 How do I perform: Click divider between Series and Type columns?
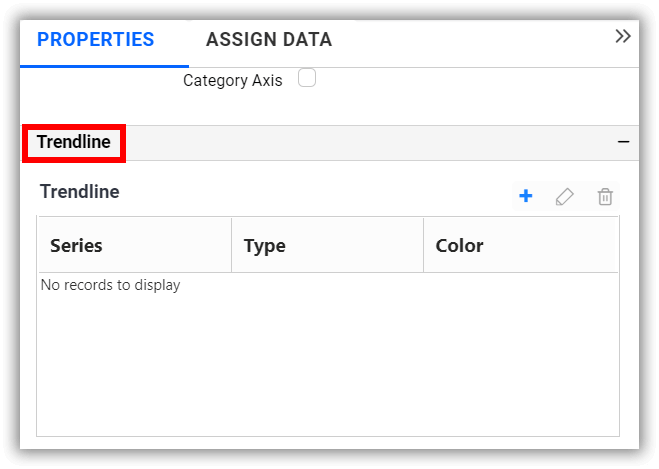[231, 246]
